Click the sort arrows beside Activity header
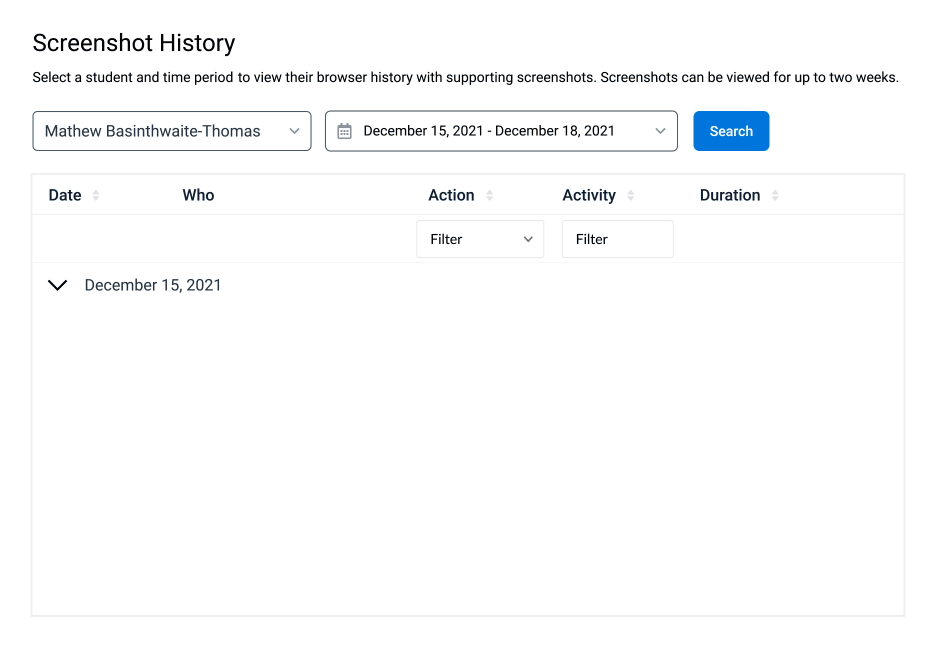936x645 pixels. [631, 195]
